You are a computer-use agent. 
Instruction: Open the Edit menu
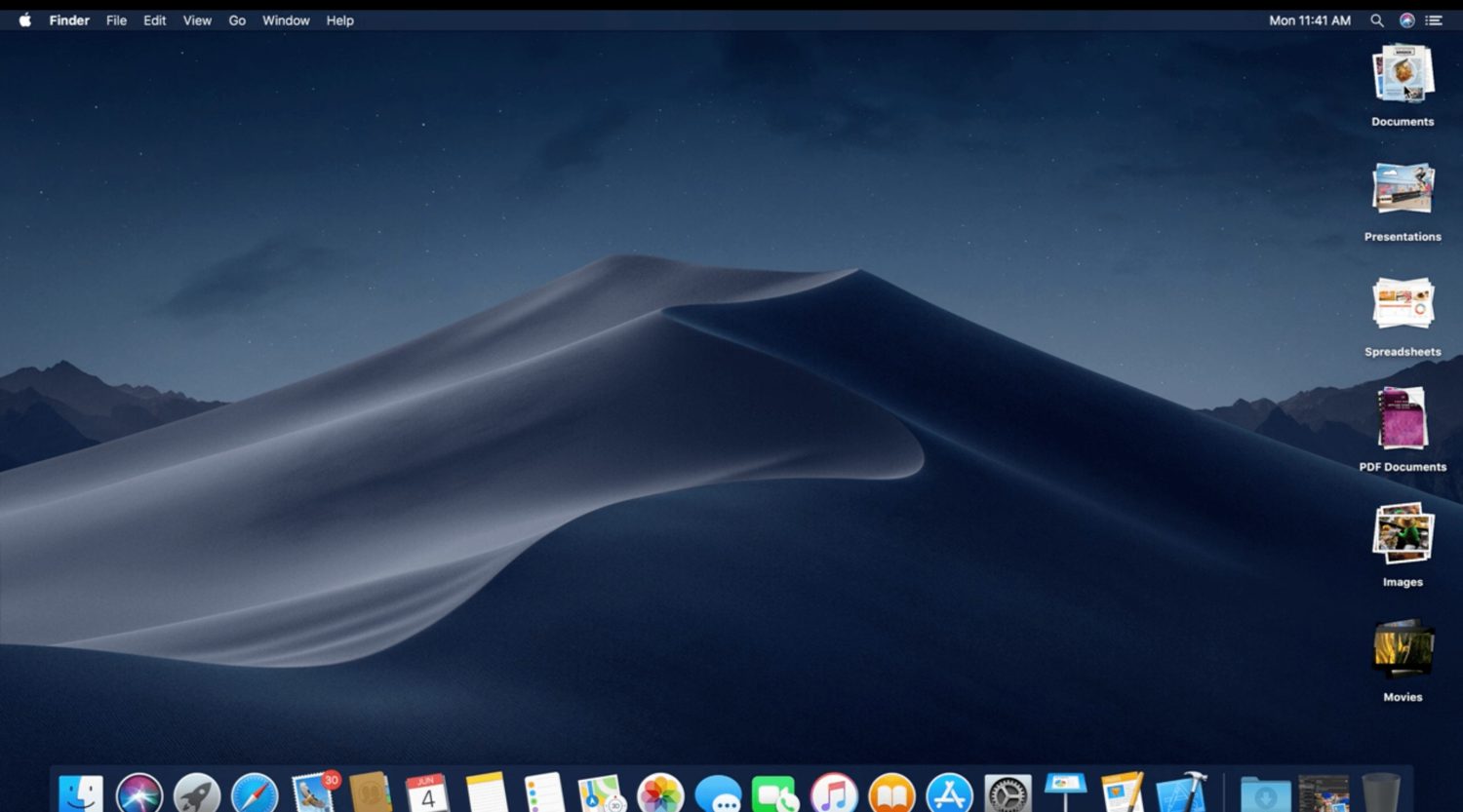(x=155, y=20)
